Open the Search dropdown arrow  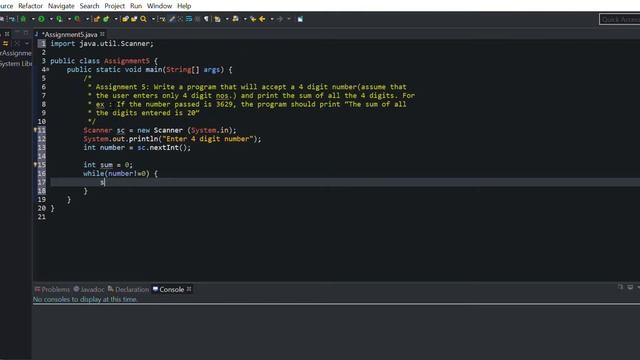click(x=153, y=19)
